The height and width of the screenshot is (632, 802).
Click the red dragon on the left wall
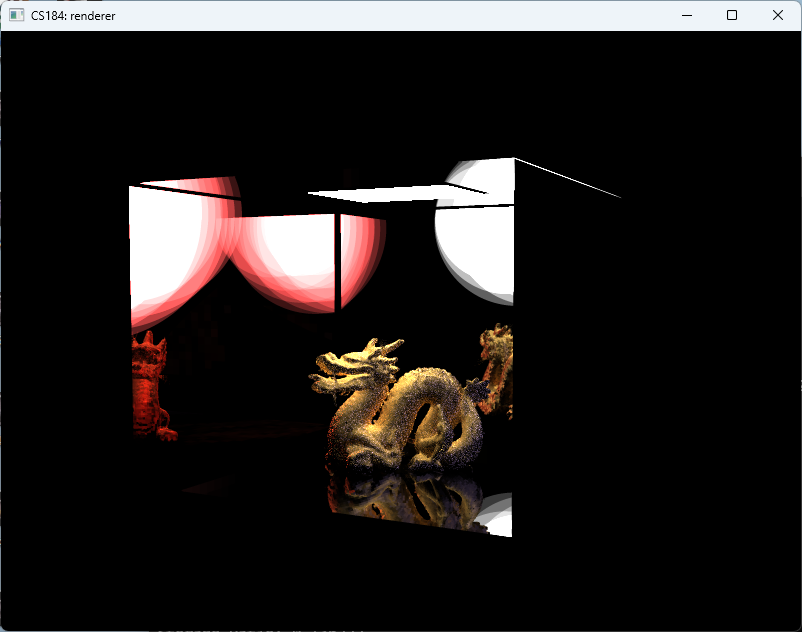point(148,390)
